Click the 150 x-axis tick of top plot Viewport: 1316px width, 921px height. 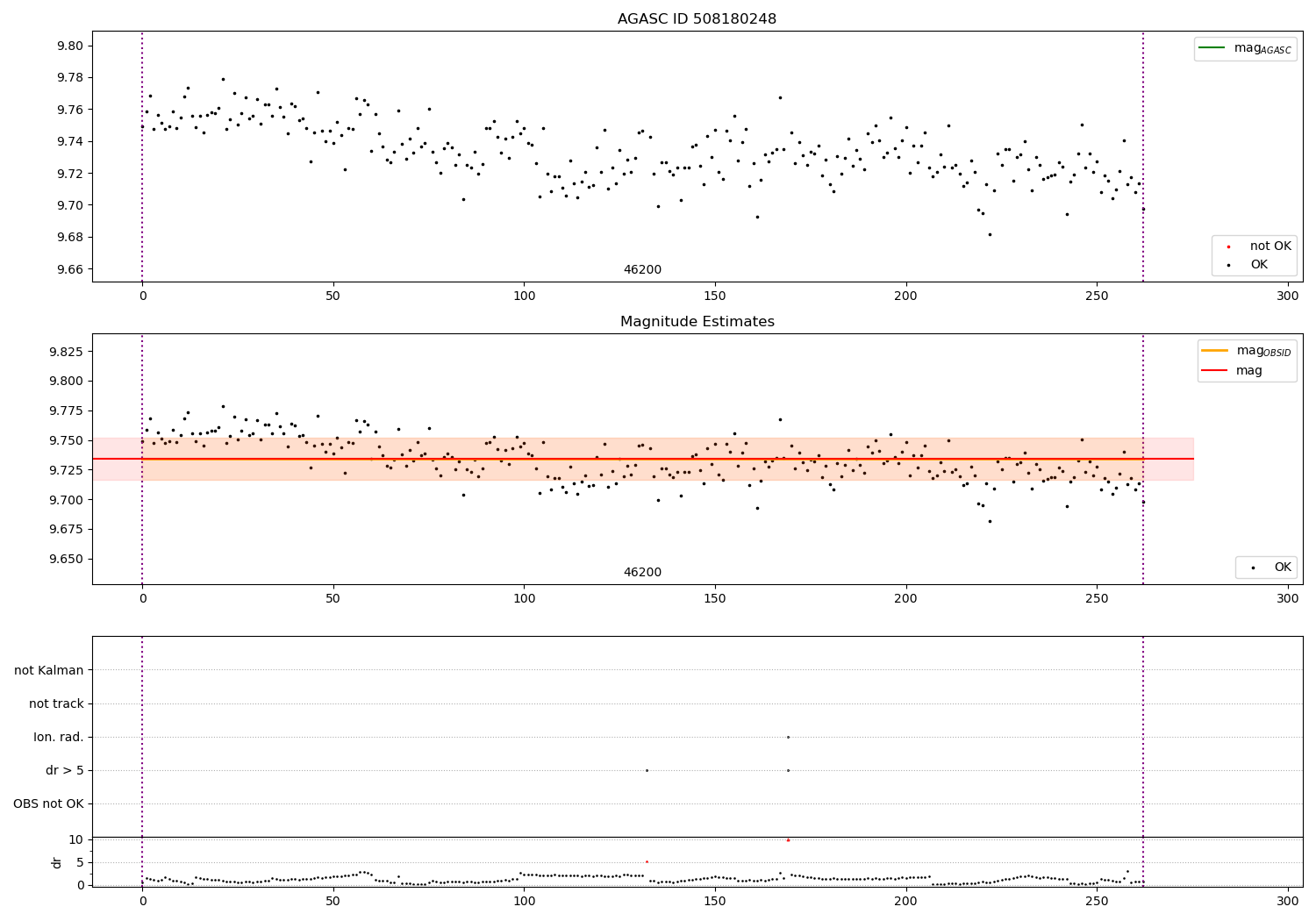715,296
